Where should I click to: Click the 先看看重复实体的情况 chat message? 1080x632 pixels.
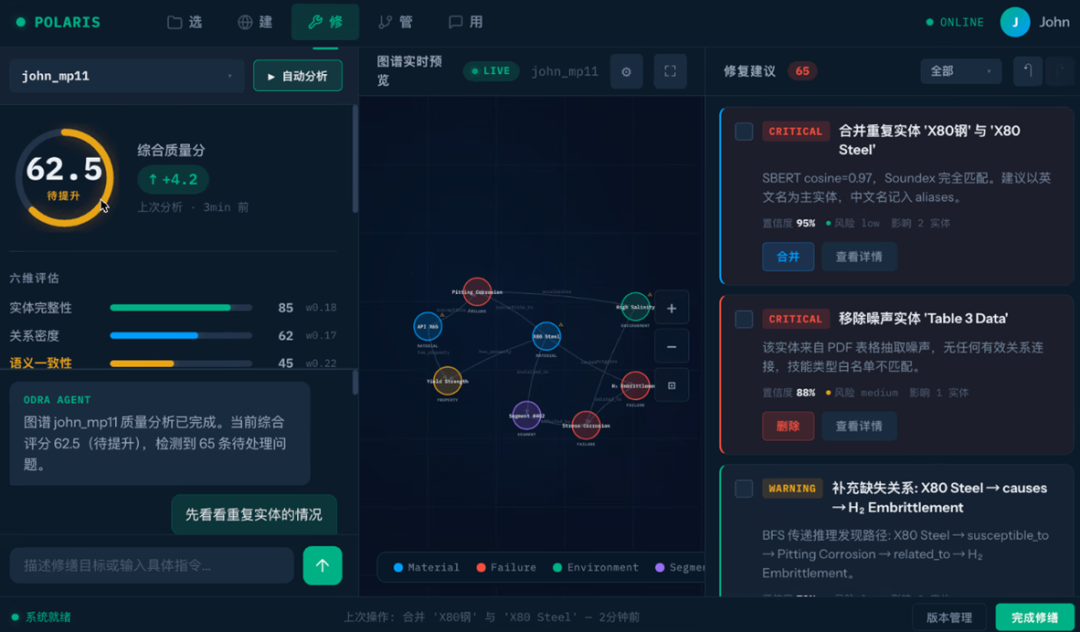253,514
